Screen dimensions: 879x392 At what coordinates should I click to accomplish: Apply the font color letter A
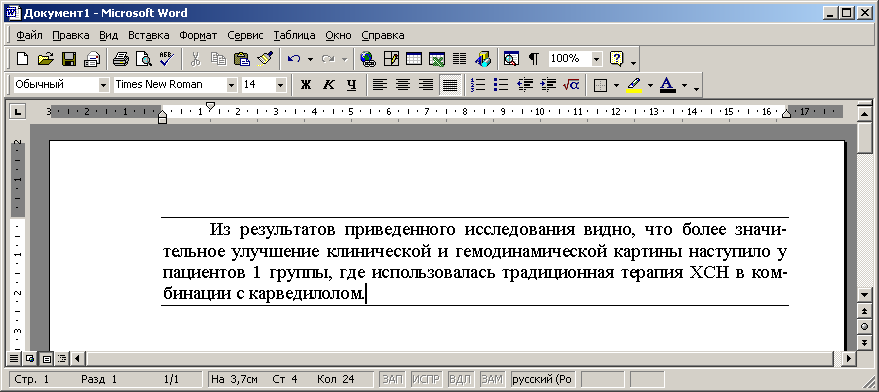(668, 85)
